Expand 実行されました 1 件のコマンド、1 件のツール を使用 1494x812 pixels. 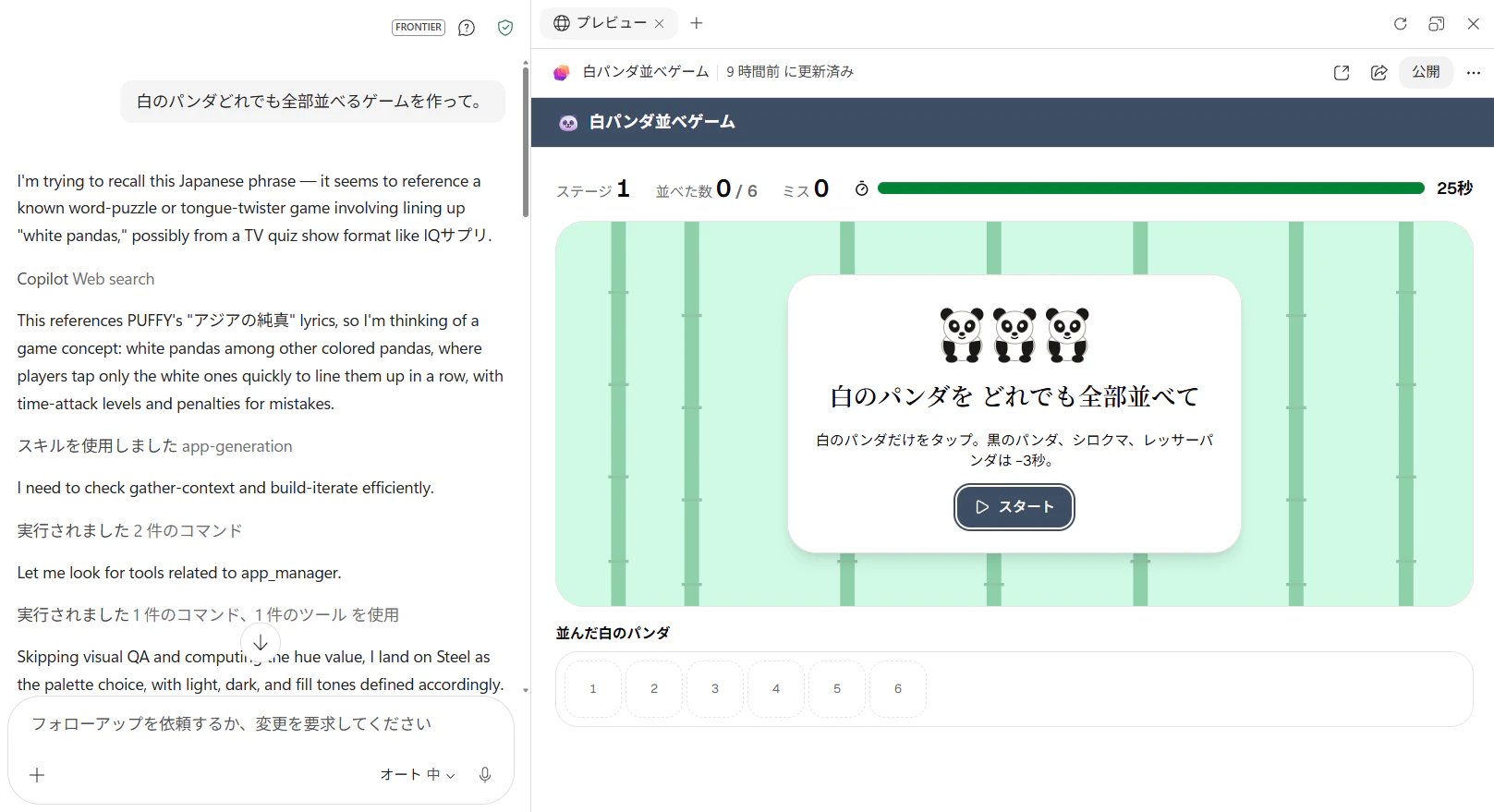pos(208,615)
